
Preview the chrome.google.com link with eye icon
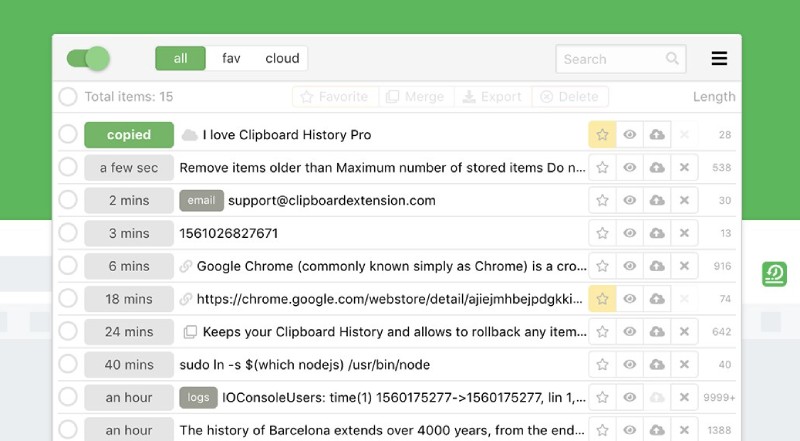[x=630, y=299]
